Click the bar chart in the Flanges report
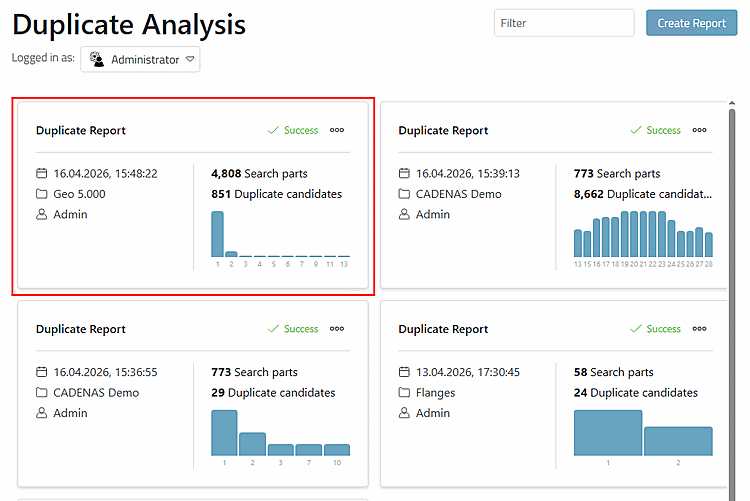Screen dimensions: 750x501 pyautogui.click(x=643, y=433)
